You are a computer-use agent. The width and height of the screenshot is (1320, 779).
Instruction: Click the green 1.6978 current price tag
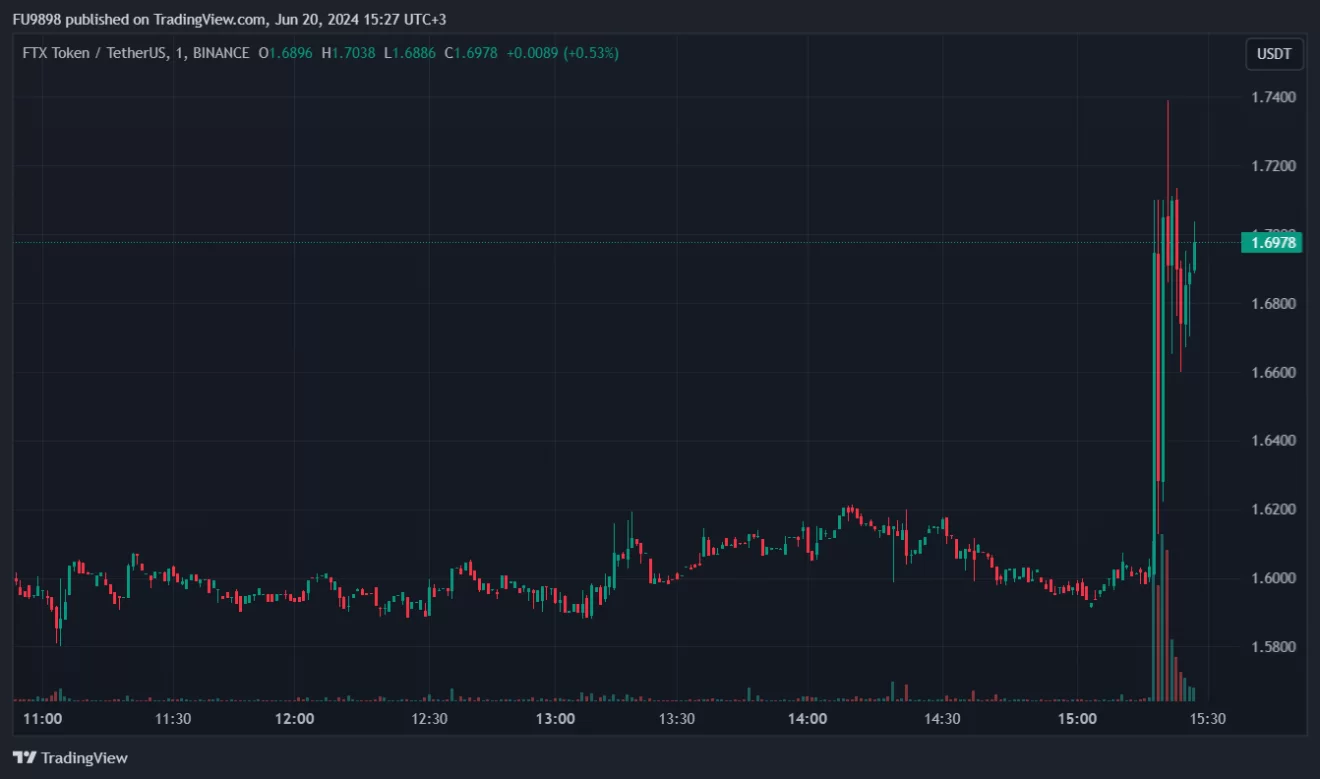pos(1271,242)
